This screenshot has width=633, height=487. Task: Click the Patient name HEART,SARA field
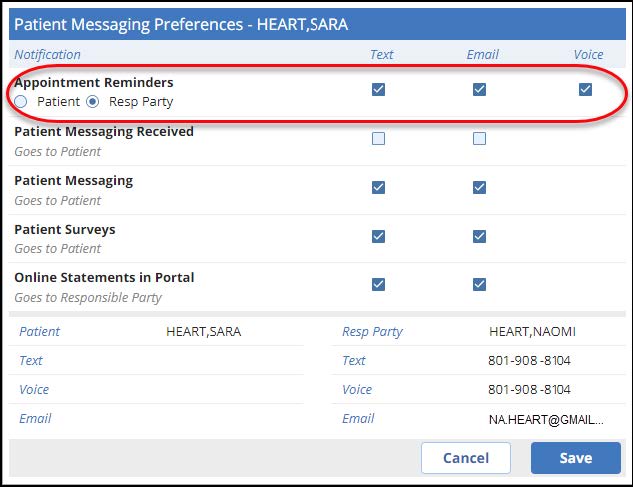(203, 332)
